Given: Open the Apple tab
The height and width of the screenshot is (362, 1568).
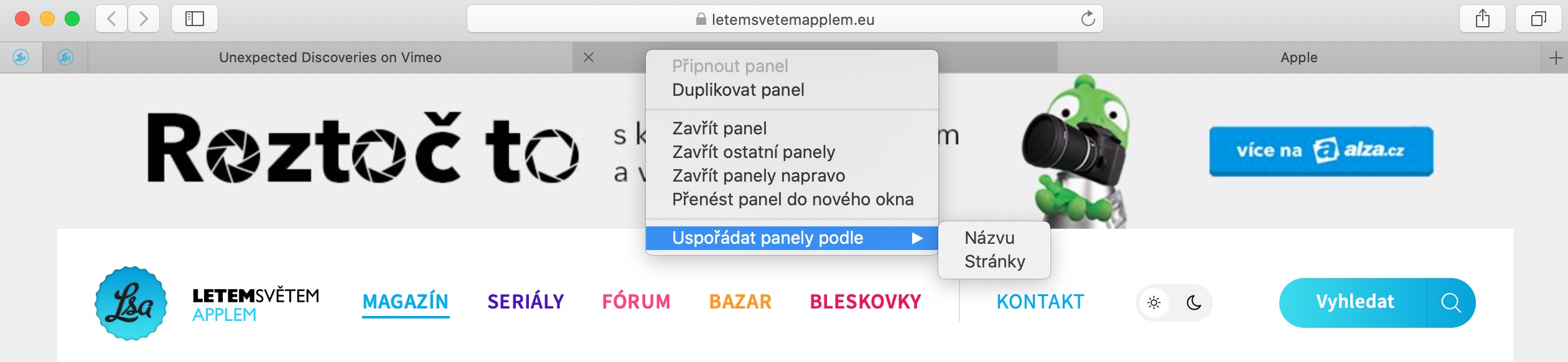Looking at the screenshot, I should pyautogui.click(x=1299, y=58).
